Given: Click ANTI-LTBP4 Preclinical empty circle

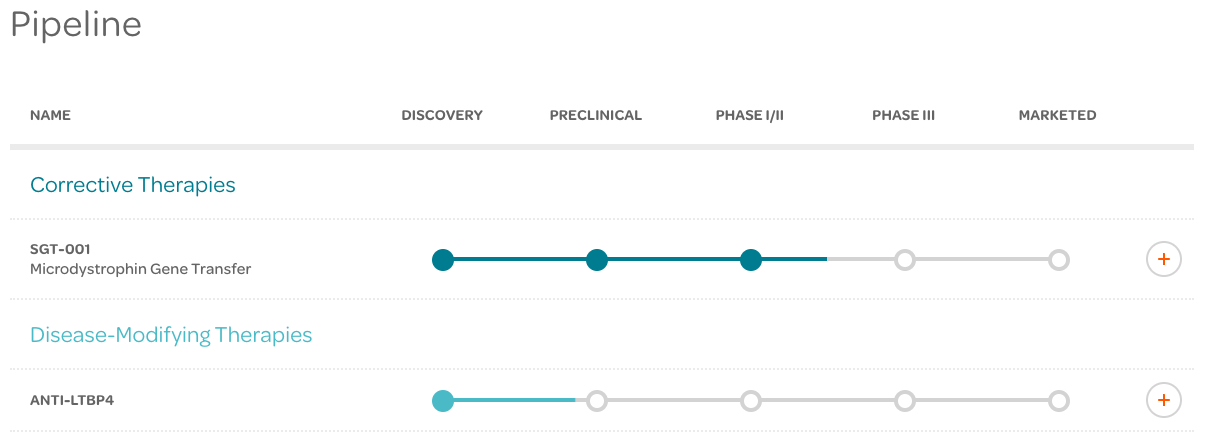Looking at the screenshot, I should (597, 401).
